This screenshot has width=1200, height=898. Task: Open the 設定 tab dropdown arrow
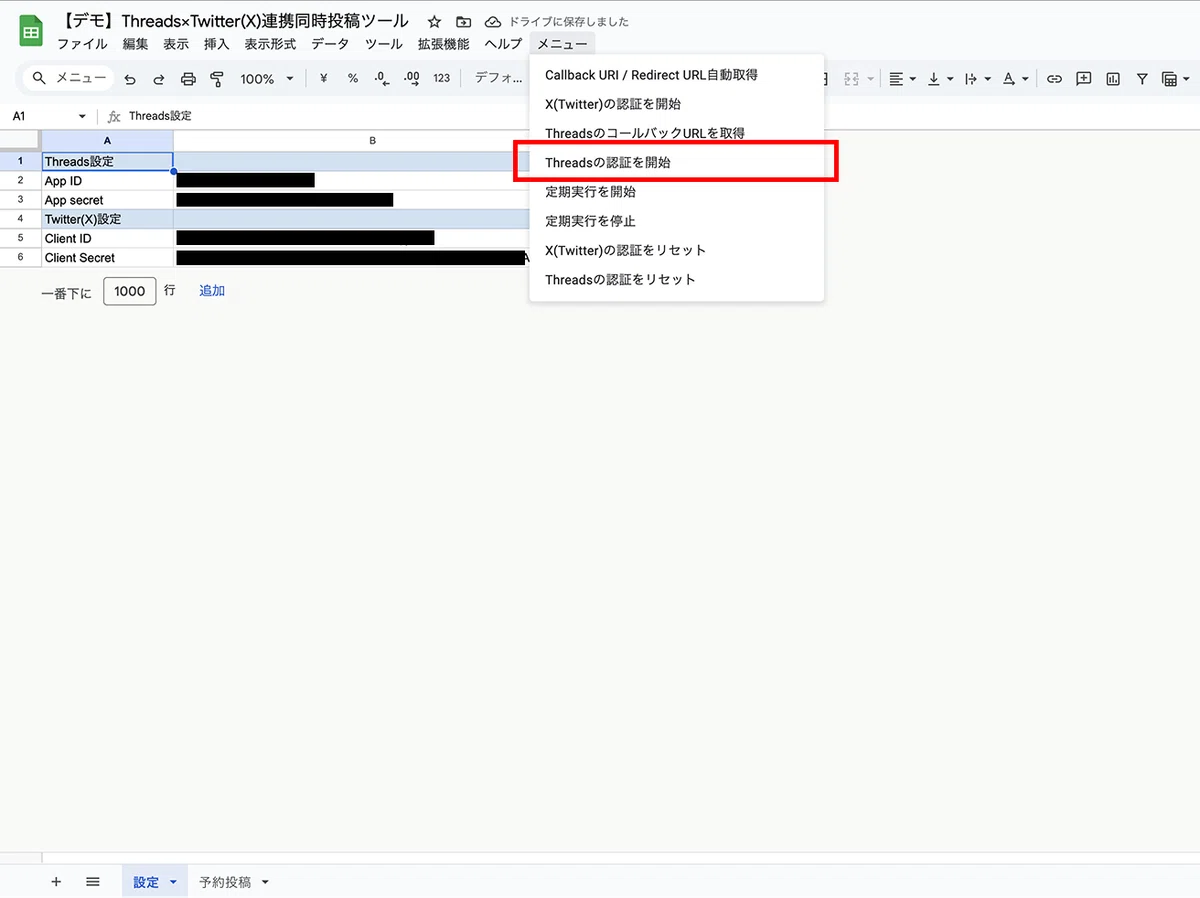[173, 882]
